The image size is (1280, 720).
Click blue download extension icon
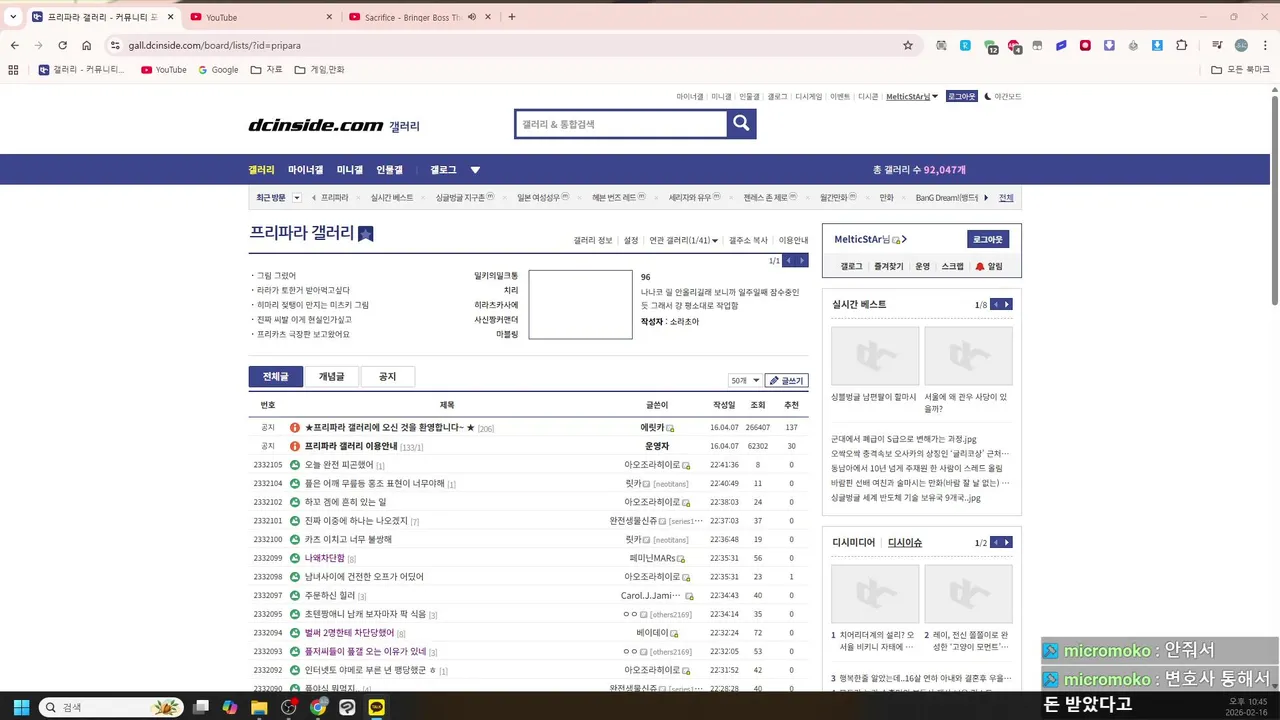coord(1157,45)
